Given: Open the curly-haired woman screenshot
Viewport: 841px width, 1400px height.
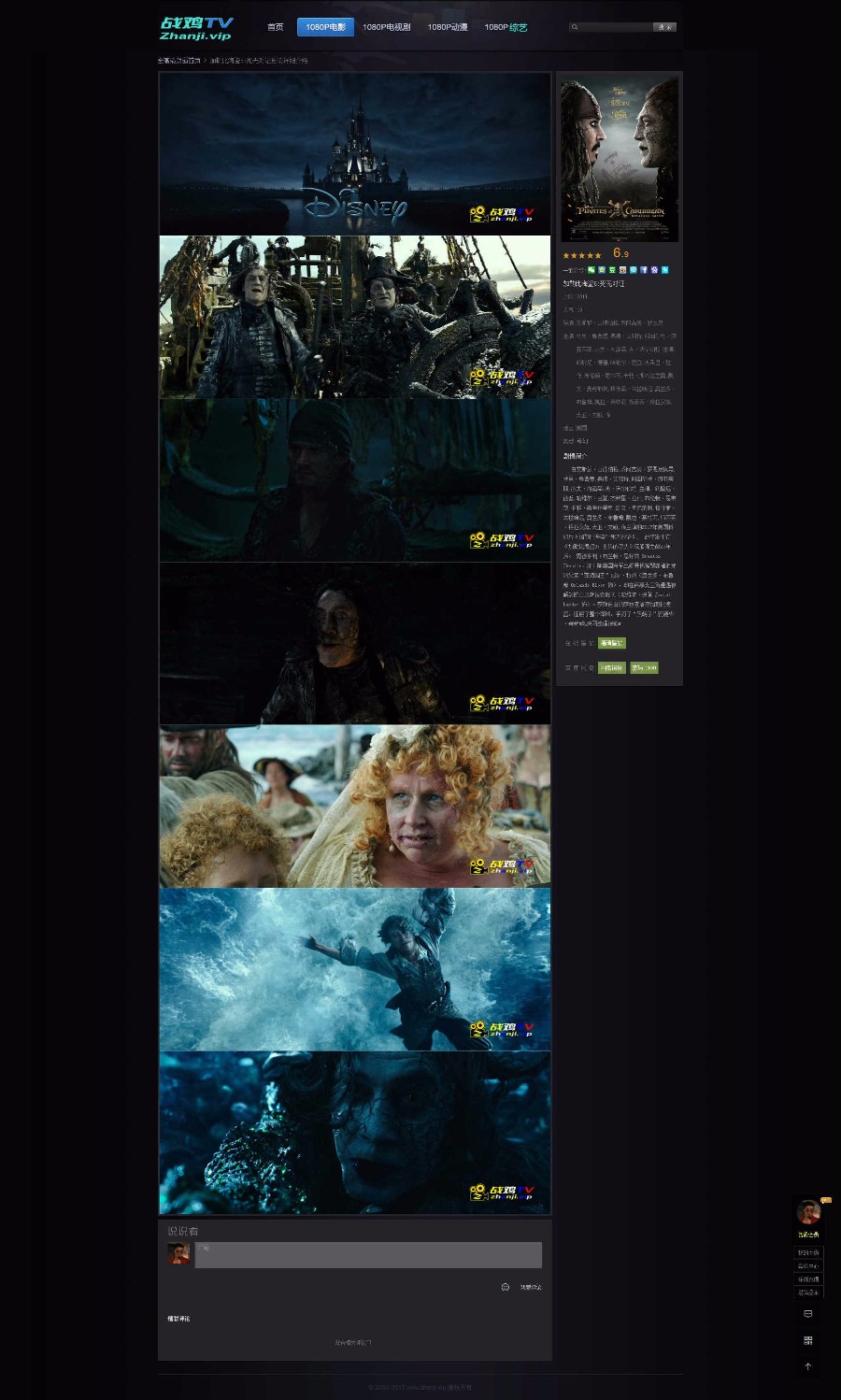Looking at the screenshot, I should 355,807.
